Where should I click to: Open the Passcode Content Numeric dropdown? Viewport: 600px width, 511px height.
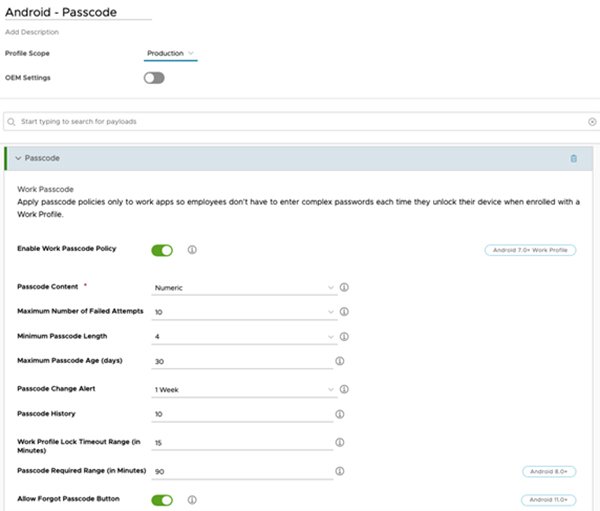point(243,288)
